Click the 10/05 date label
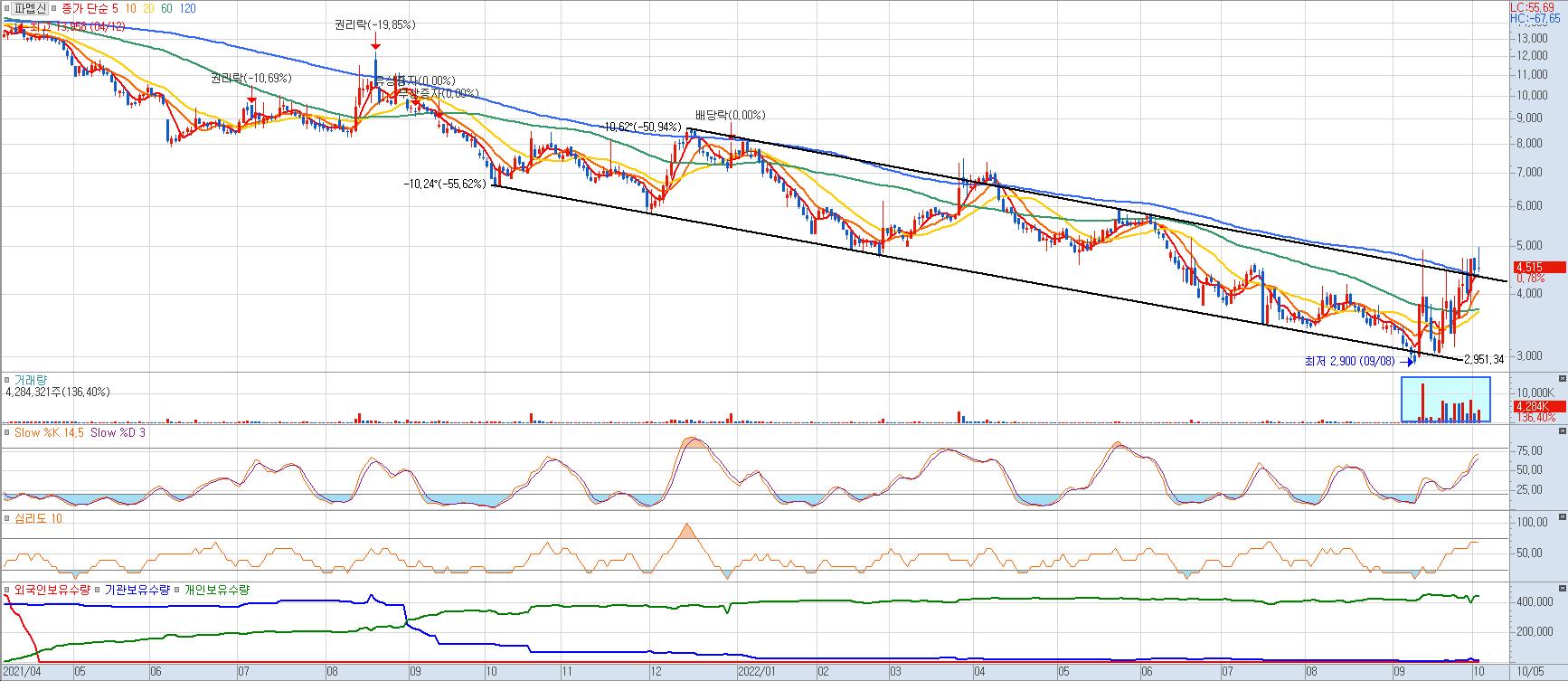The width and height of the screenshot is (1568, 681). [x=1530, y=672]
